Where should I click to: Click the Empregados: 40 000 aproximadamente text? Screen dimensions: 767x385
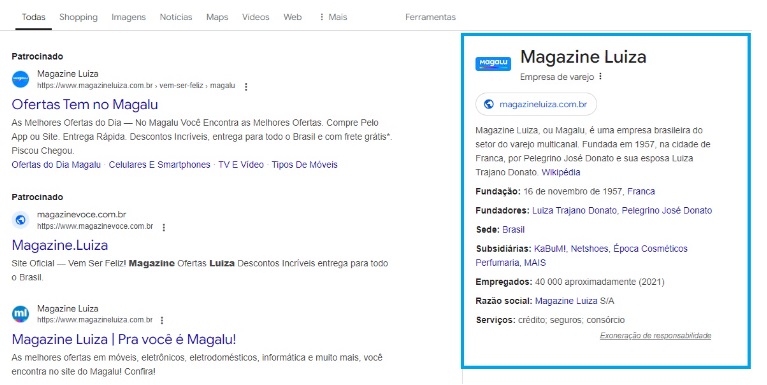570,282
